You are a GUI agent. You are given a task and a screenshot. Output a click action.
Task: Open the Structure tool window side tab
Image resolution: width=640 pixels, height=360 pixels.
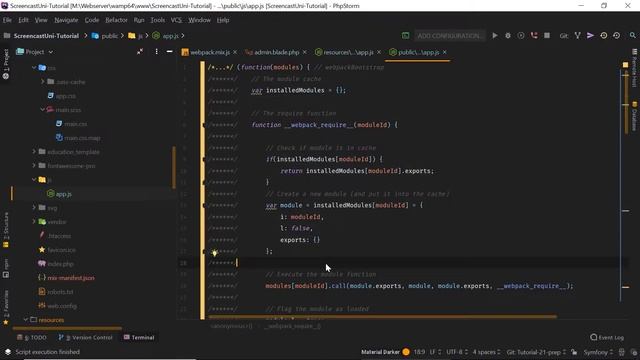pyautogui.click(x=6, y=230)
